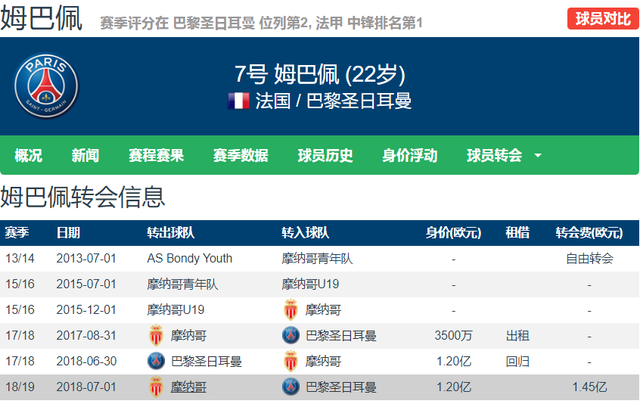Click 法国 / 巴黎圣日耳曼 text in banner
Viewport: 640px width, 407px height.
click(333, 101)
